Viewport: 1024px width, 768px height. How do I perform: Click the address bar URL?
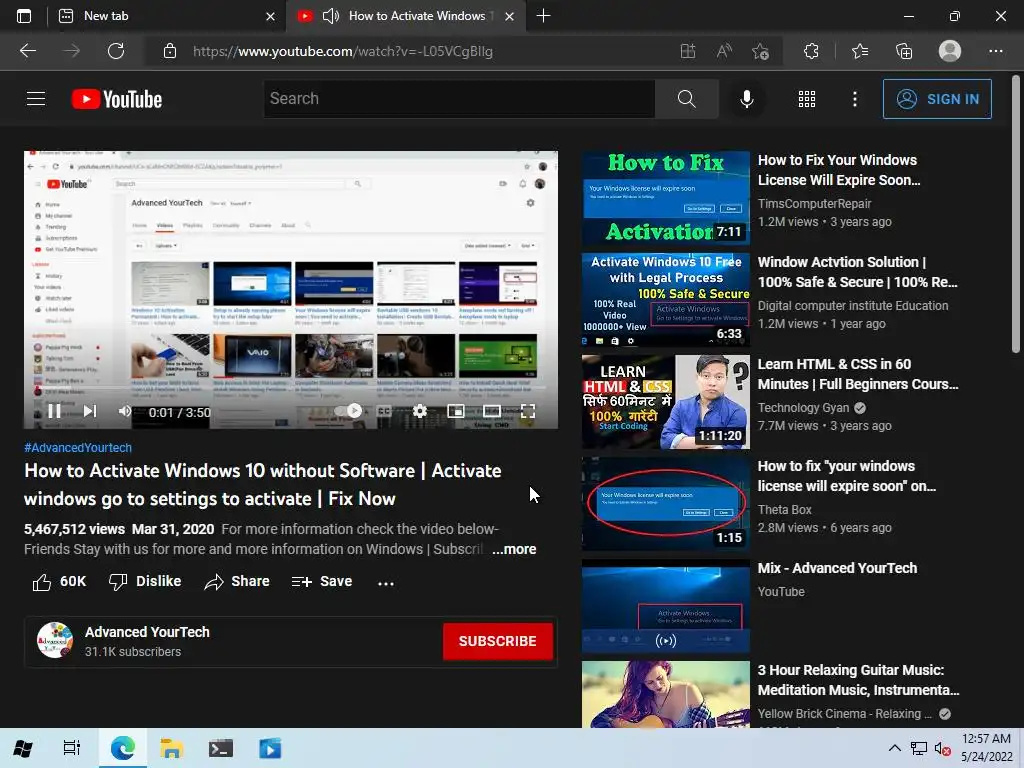tap(343, 51)
